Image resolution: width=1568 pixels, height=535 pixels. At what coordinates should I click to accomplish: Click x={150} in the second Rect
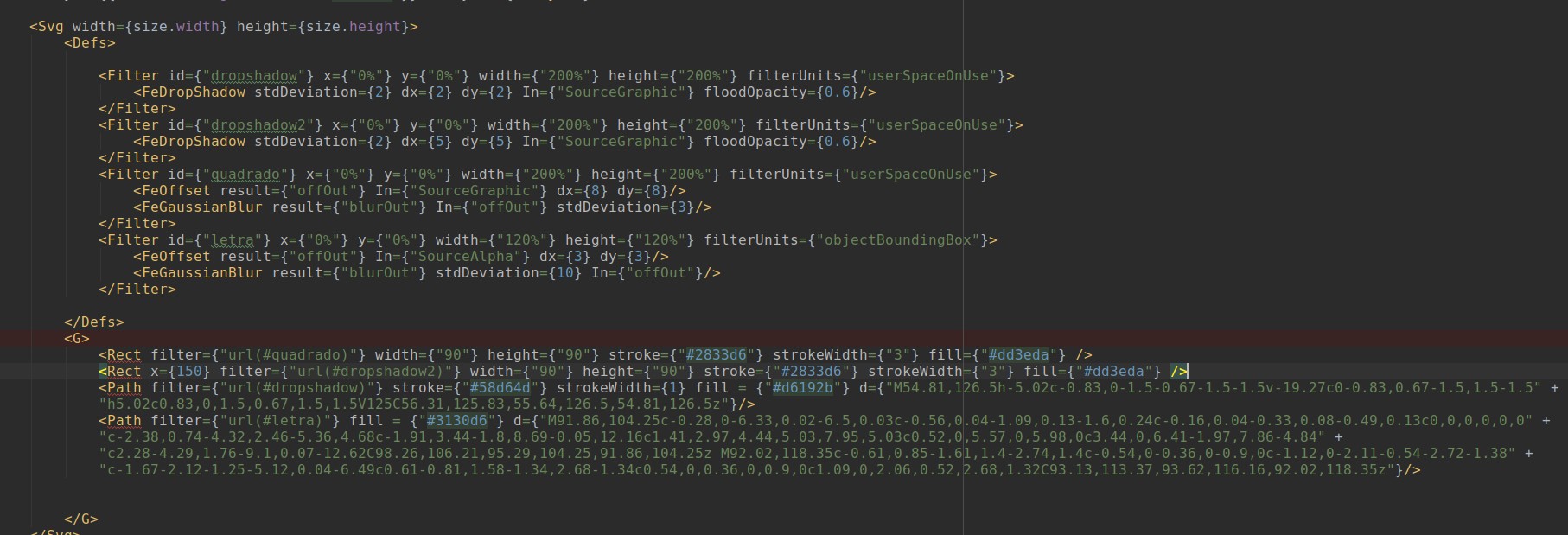(180, 372)
